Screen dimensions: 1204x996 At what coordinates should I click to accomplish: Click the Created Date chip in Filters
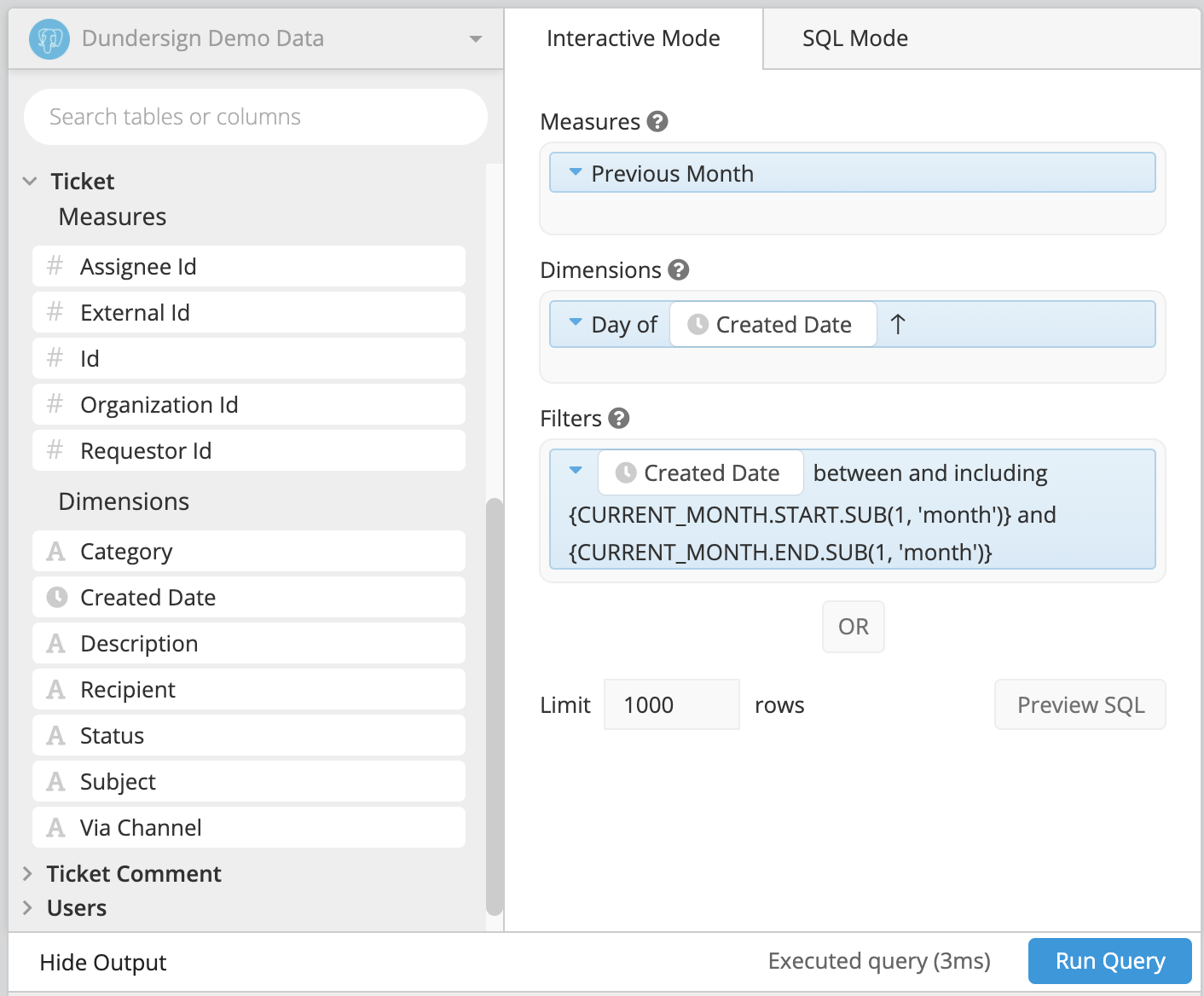(x=701, y=472)
